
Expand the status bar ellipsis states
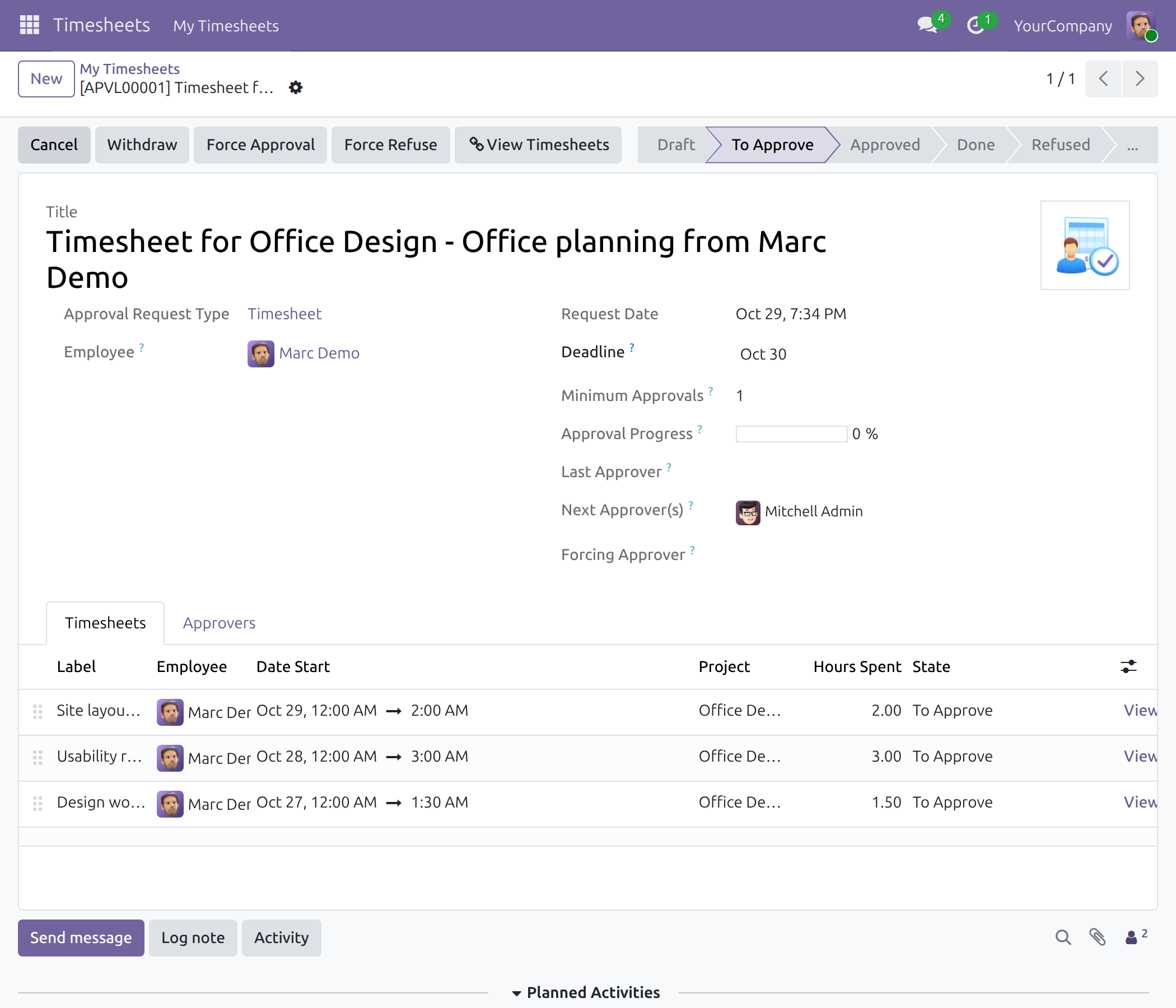pyautogui.click(x=1132, y=145)
